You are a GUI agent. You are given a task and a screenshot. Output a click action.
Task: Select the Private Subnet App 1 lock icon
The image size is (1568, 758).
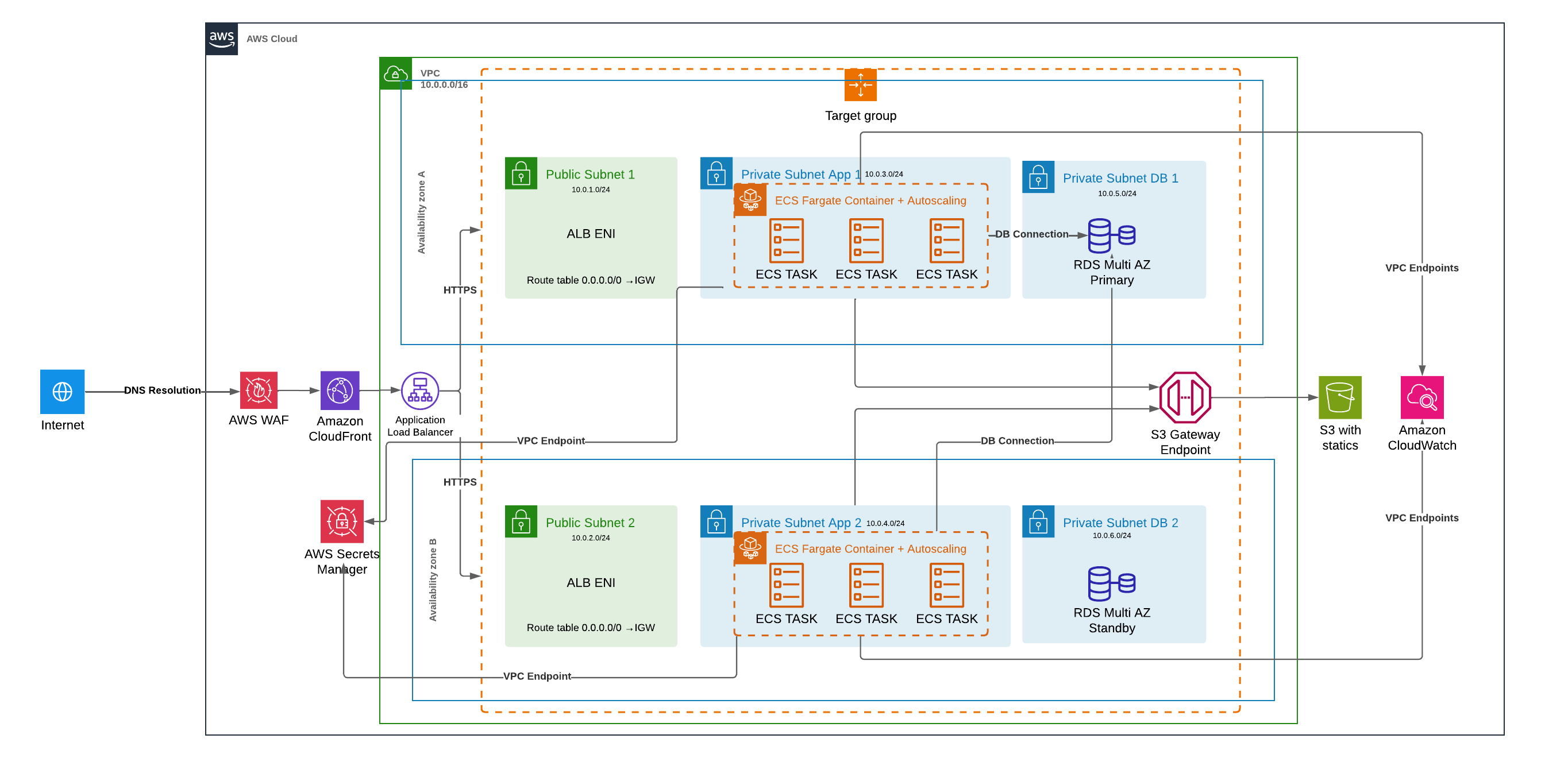pyautogui.click(x=716, y=173)
